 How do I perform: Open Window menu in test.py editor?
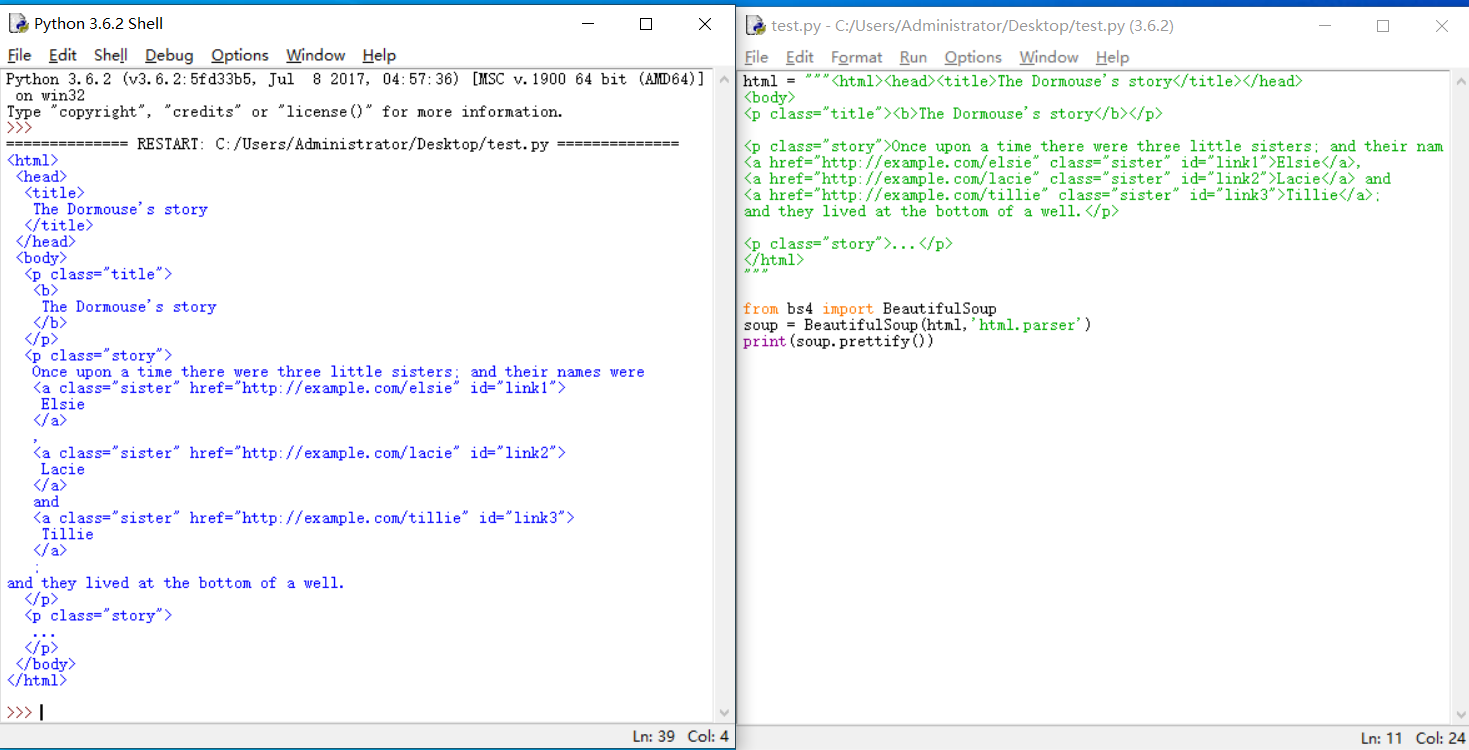click(x=1049, y=57)
